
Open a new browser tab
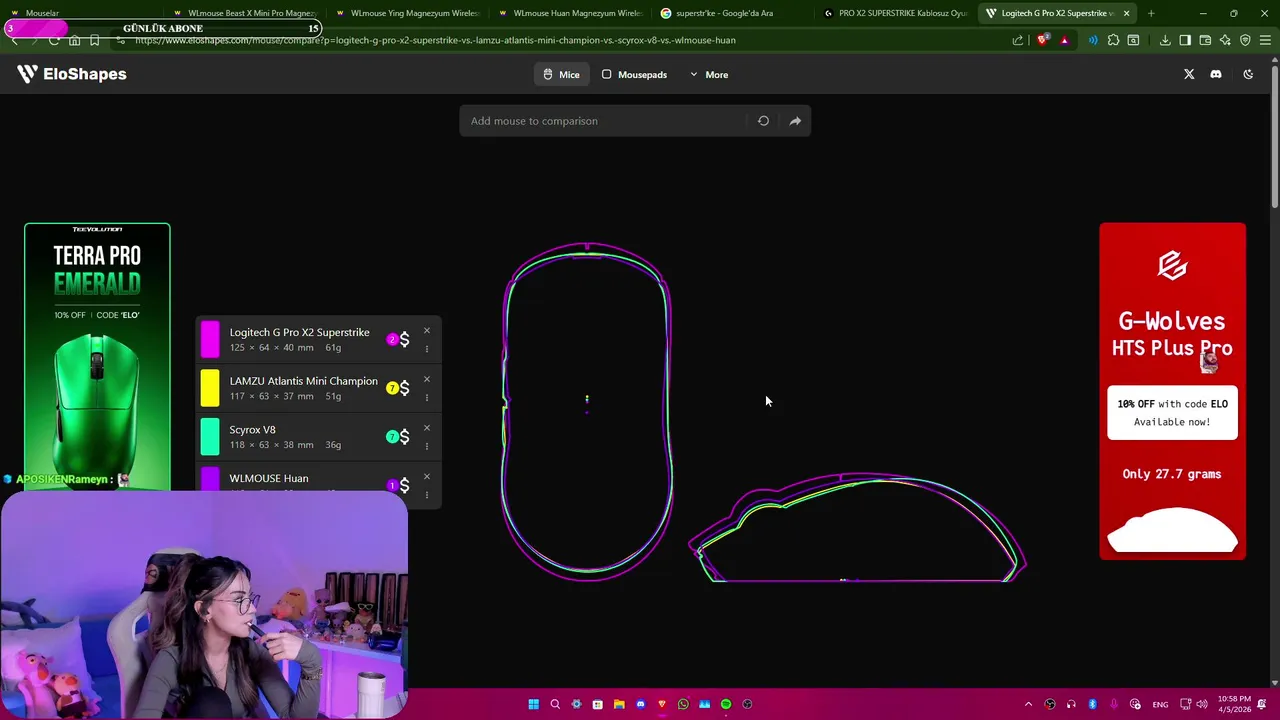[1151, 13]
